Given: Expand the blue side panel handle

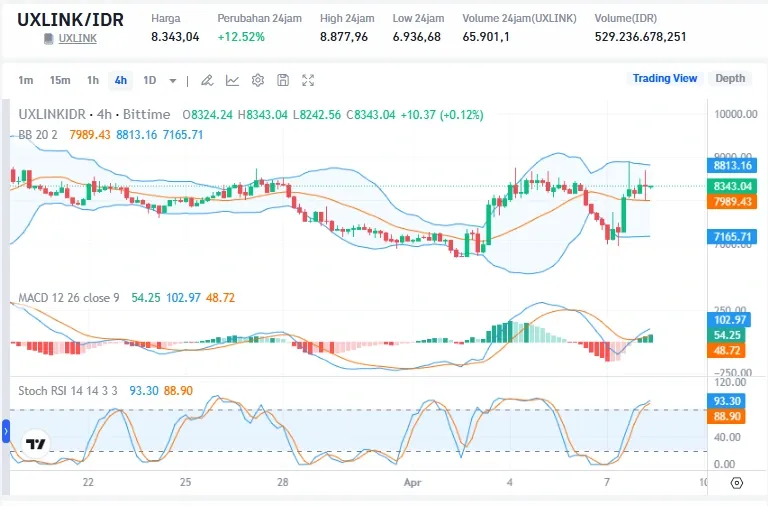Looking at the screenshot, I should pos(6,432).
